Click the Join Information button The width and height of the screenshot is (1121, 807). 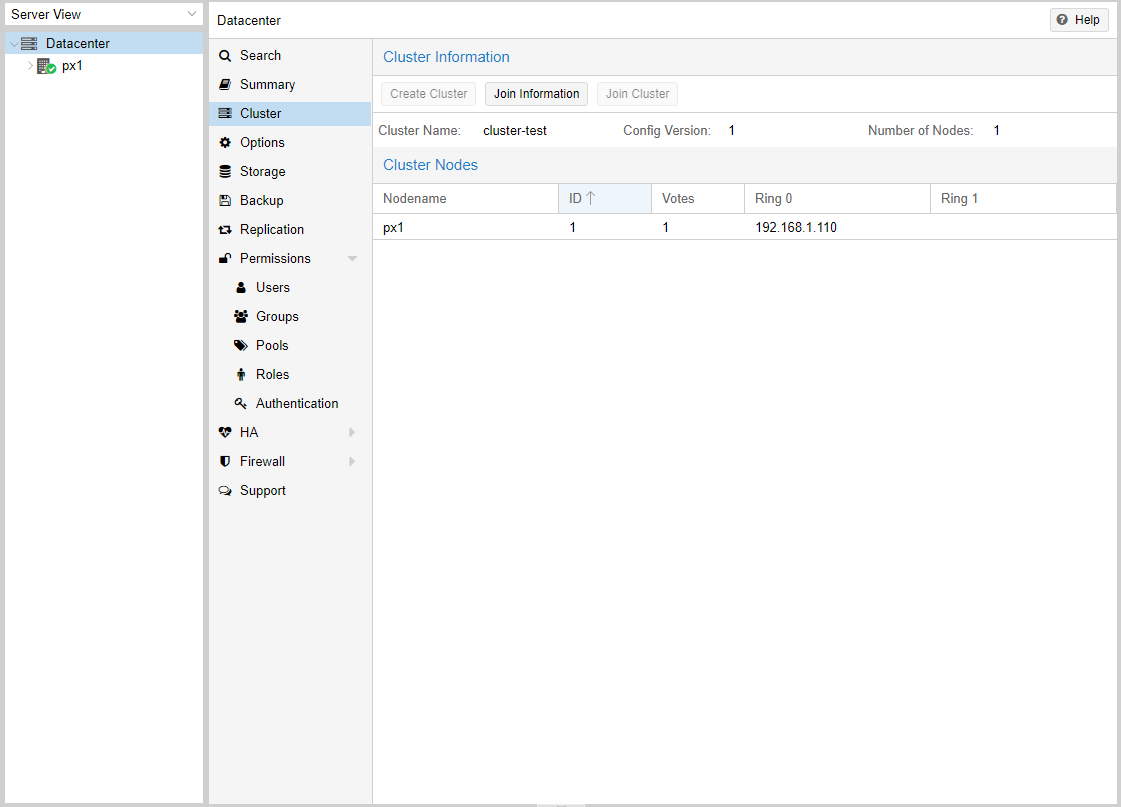click(x=536, y=94)
